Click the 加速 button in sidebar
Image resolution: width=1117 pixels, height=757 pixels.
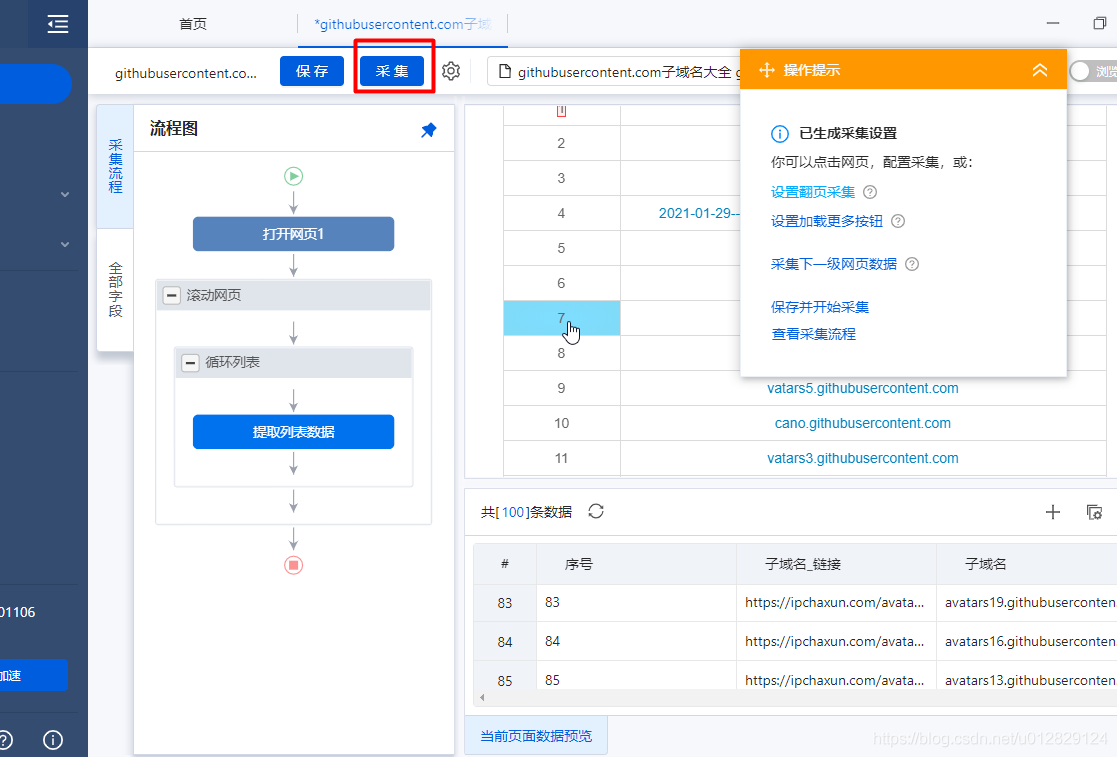coord(33,675)
